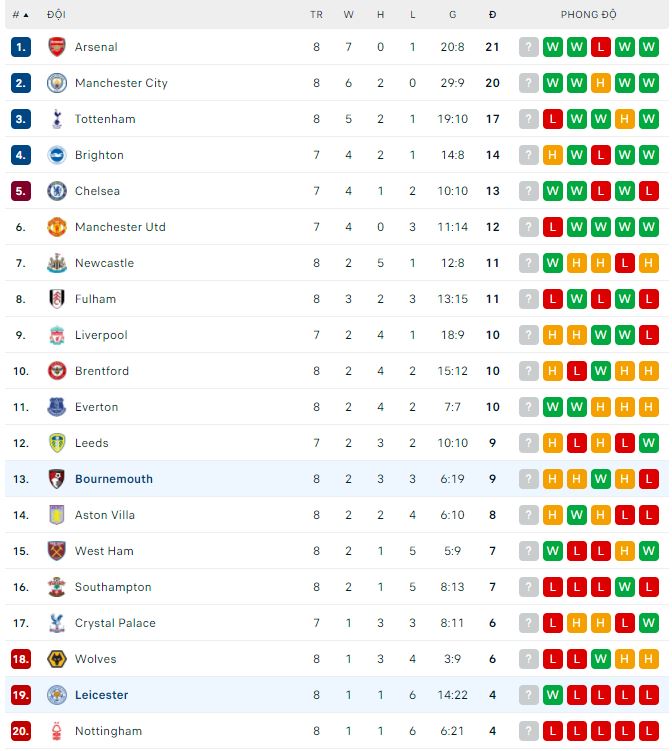Sort by the W wins column header
The height and width of the screenshot is (751, 672).
coord(349,15)
